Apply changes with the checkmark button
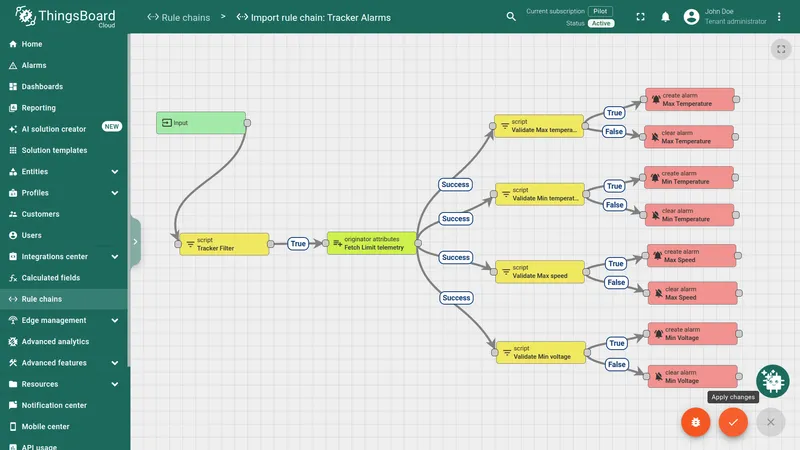800x450 pixels. pos(733,422)
